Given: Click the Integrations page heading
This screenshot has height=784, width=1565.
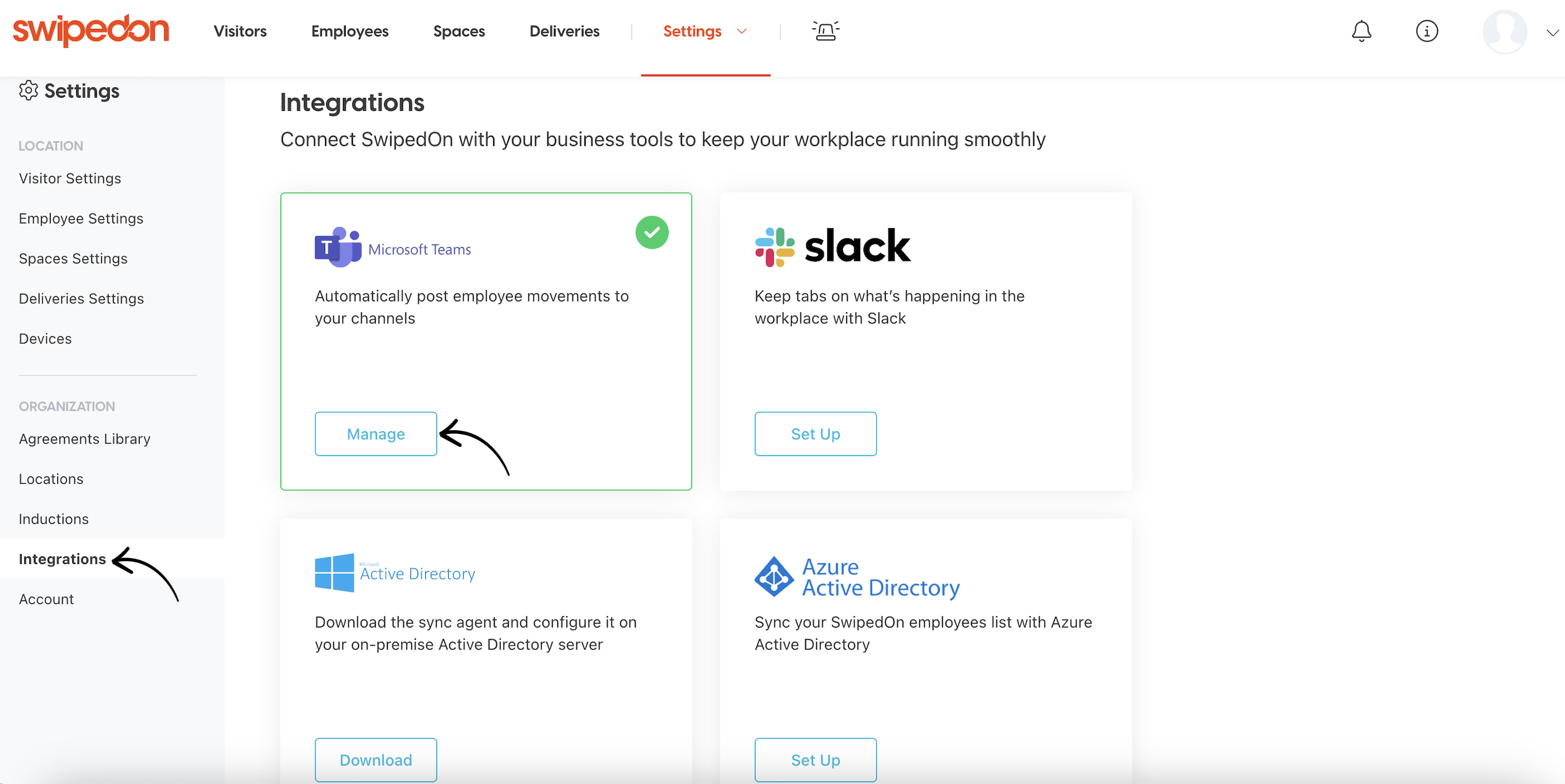Looking at the screenshot, I should pyautogui.click(x=352, y=103).
